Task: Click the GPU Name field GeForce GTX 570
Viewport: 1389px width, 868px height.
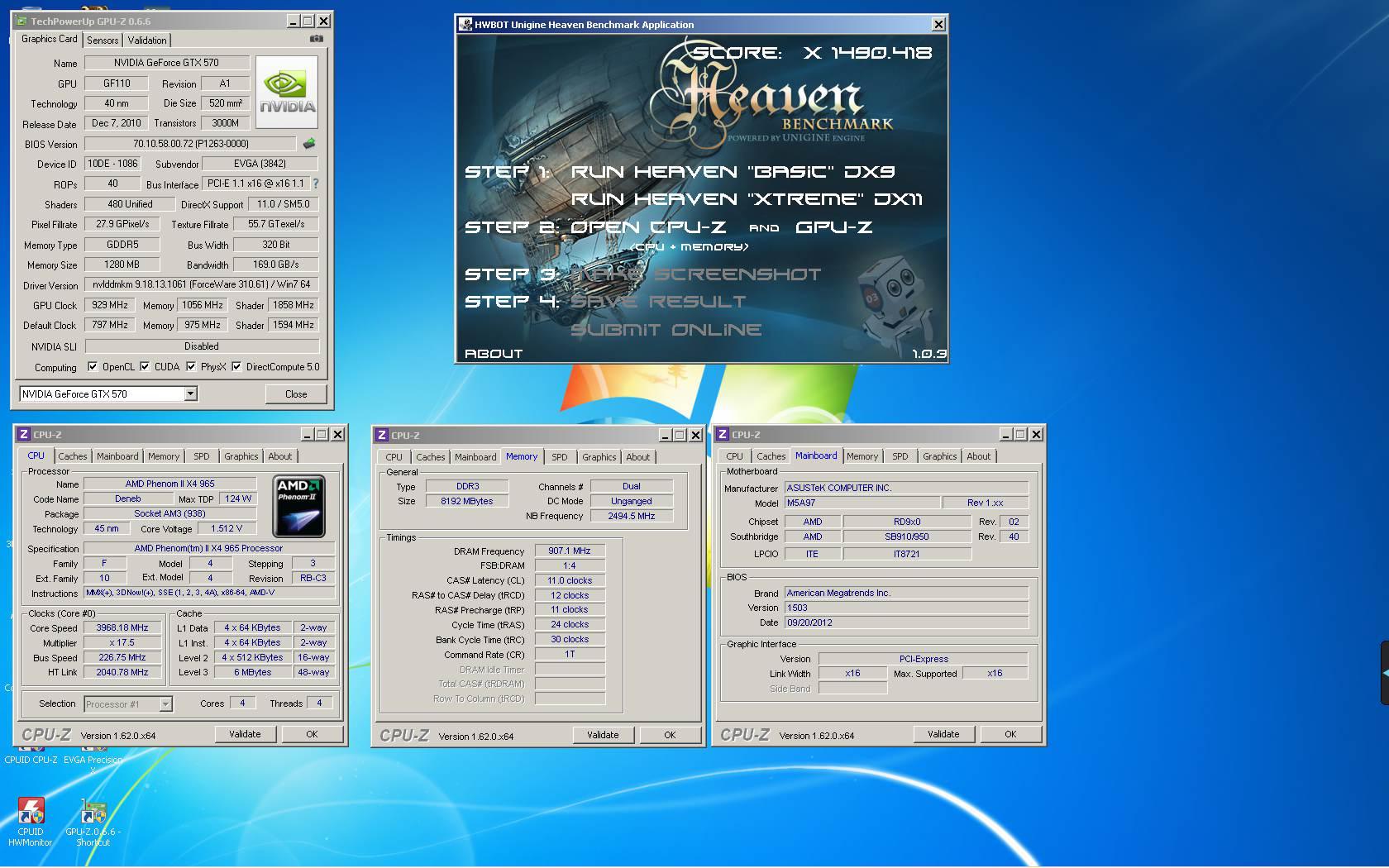Action: point(166,63)
